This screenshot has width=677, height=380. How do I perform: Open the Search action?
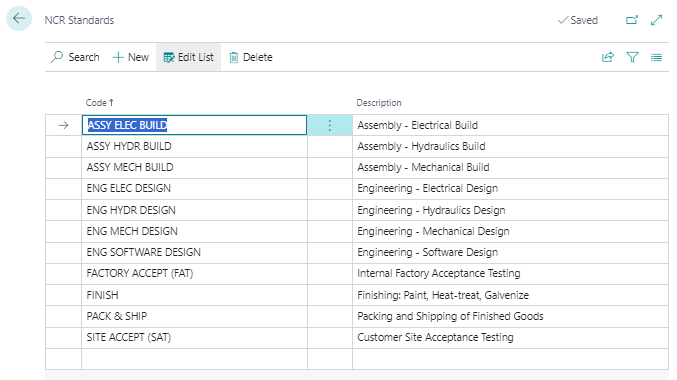point(75,57)
